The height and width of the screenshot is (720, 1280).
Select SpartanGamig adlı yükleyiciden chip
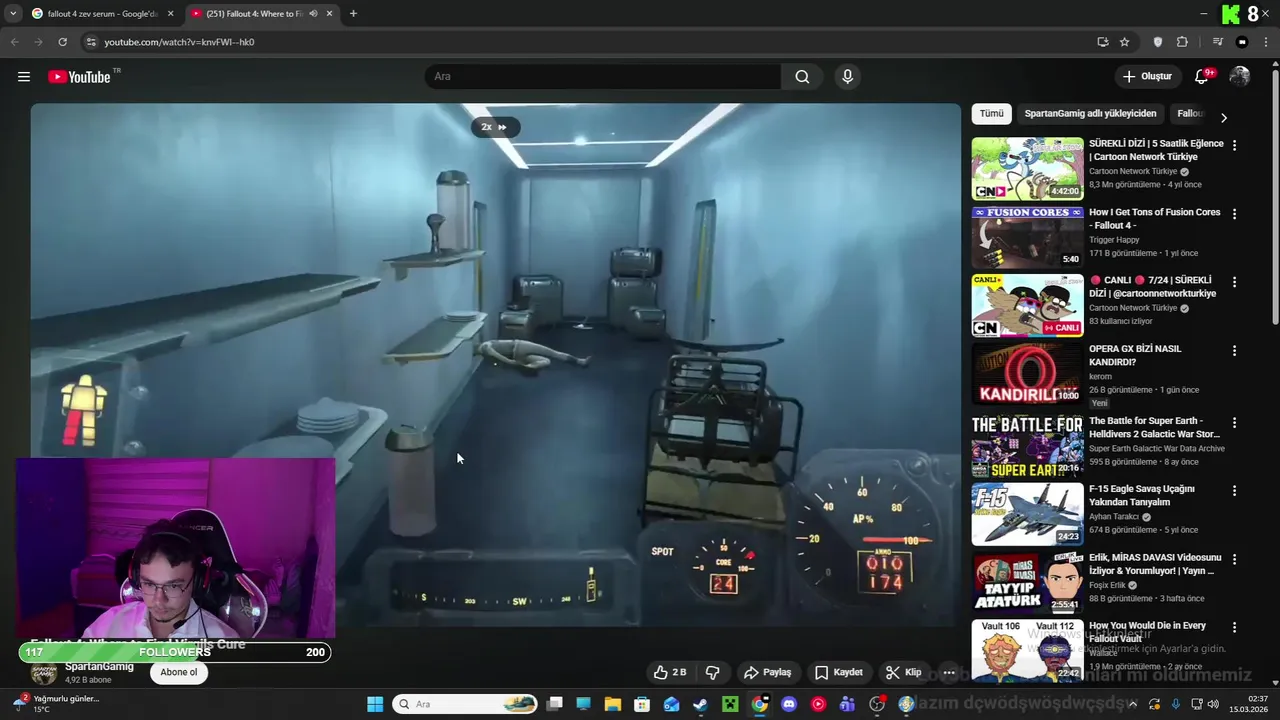(1090, 114)
